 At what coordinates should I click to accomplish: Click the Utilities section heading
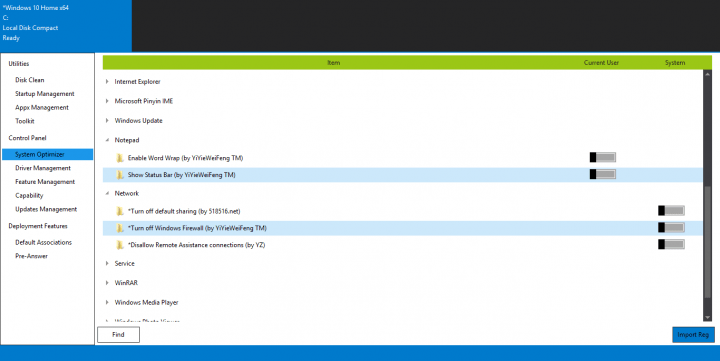tap(19, 64)
